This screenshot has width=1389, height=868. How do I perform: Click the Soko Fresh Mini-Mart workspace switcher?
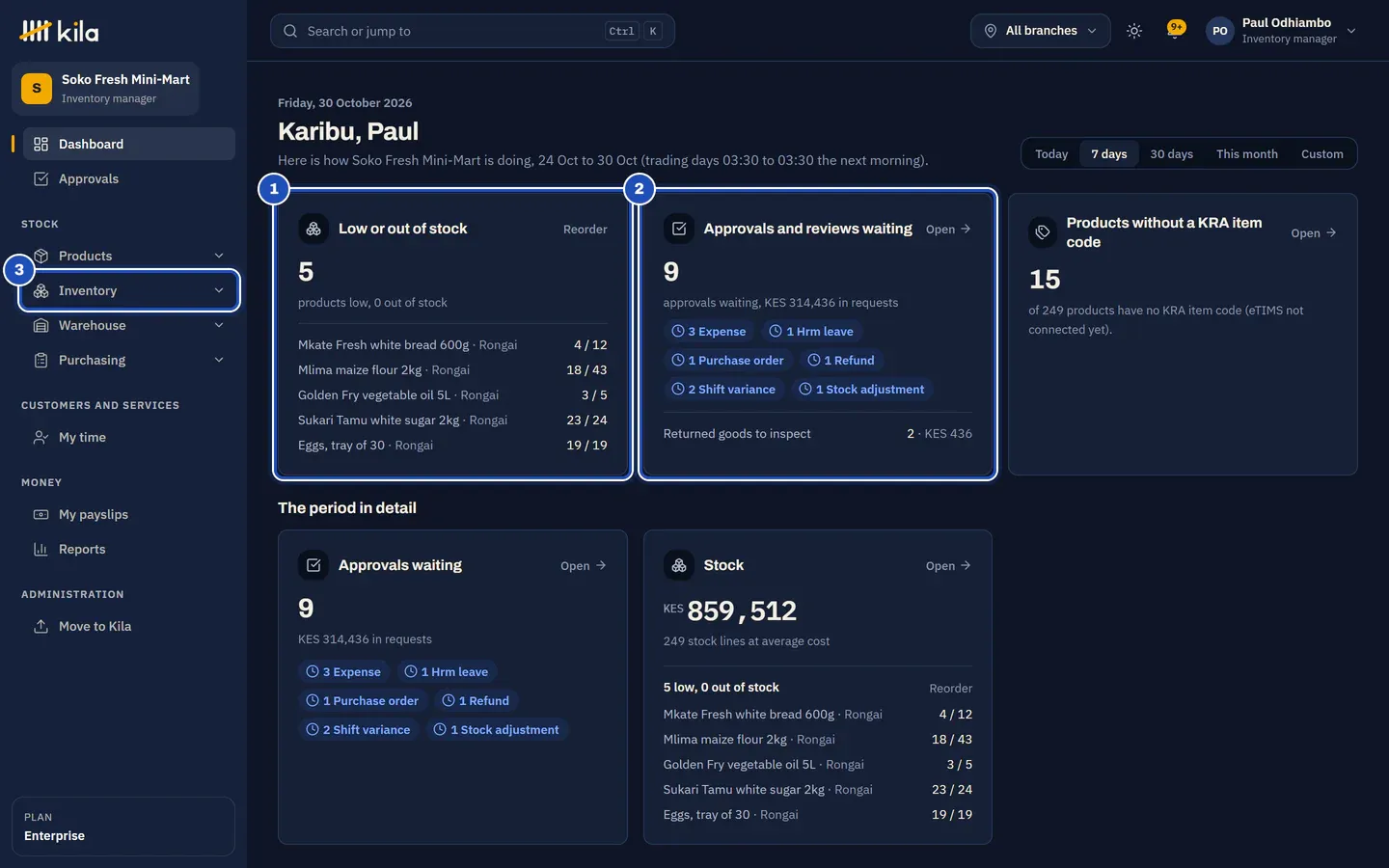[x=105, y=89]
